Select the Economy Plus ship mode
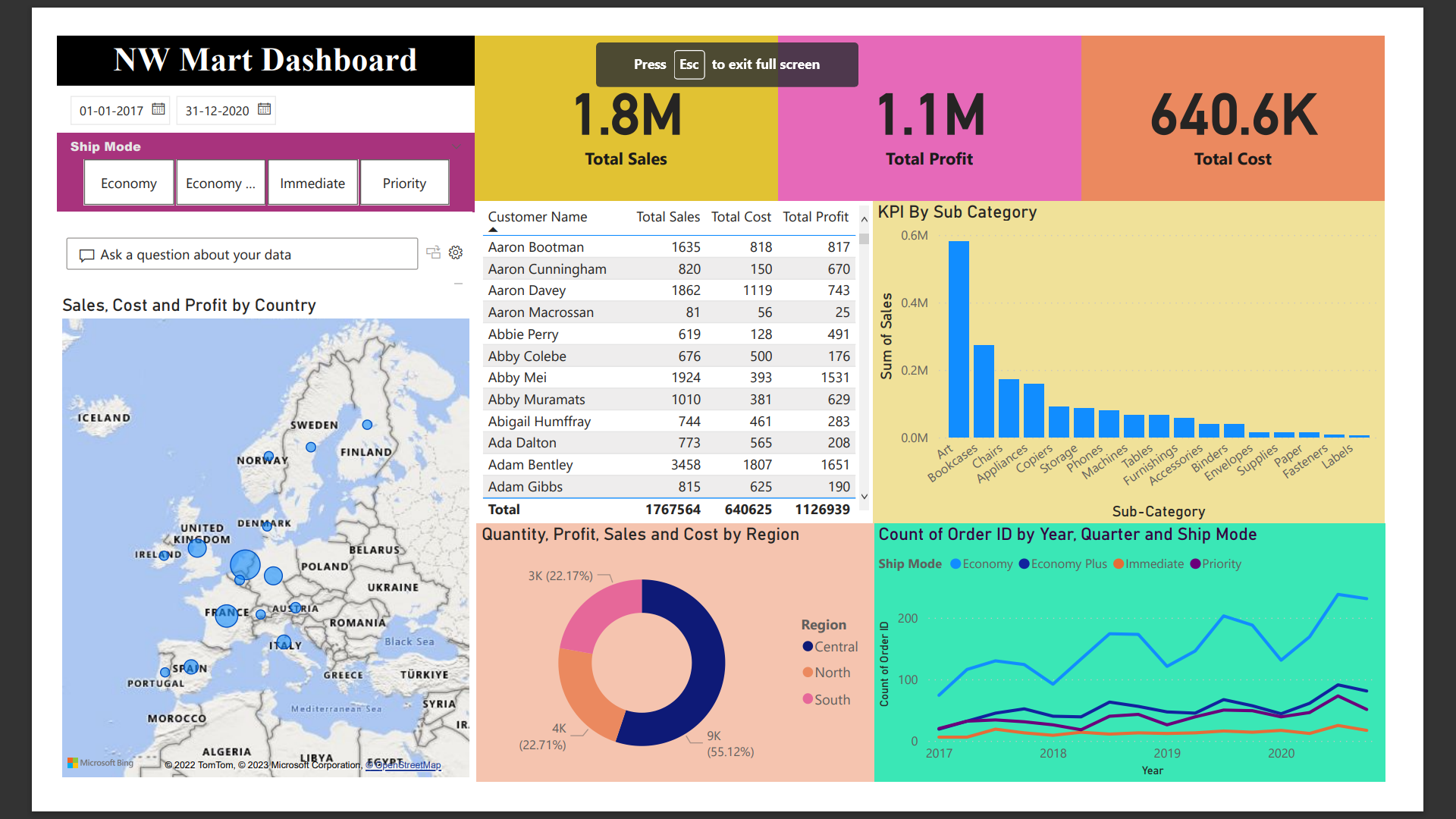 click(x=220, y=183)
